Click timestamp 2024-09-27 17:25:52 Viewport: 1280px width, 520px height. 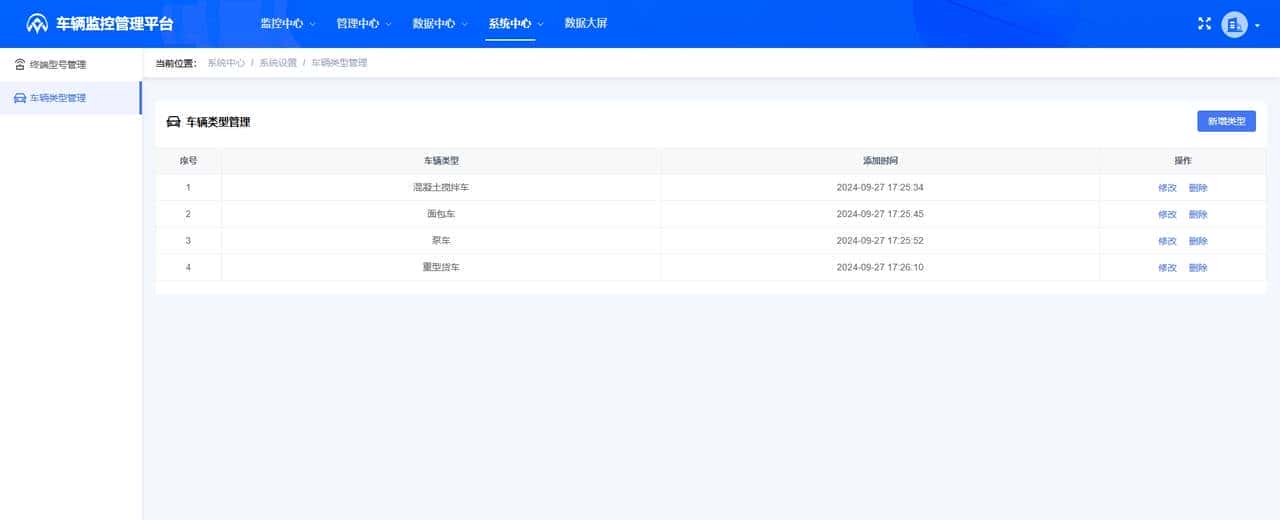tap(880, 241)
